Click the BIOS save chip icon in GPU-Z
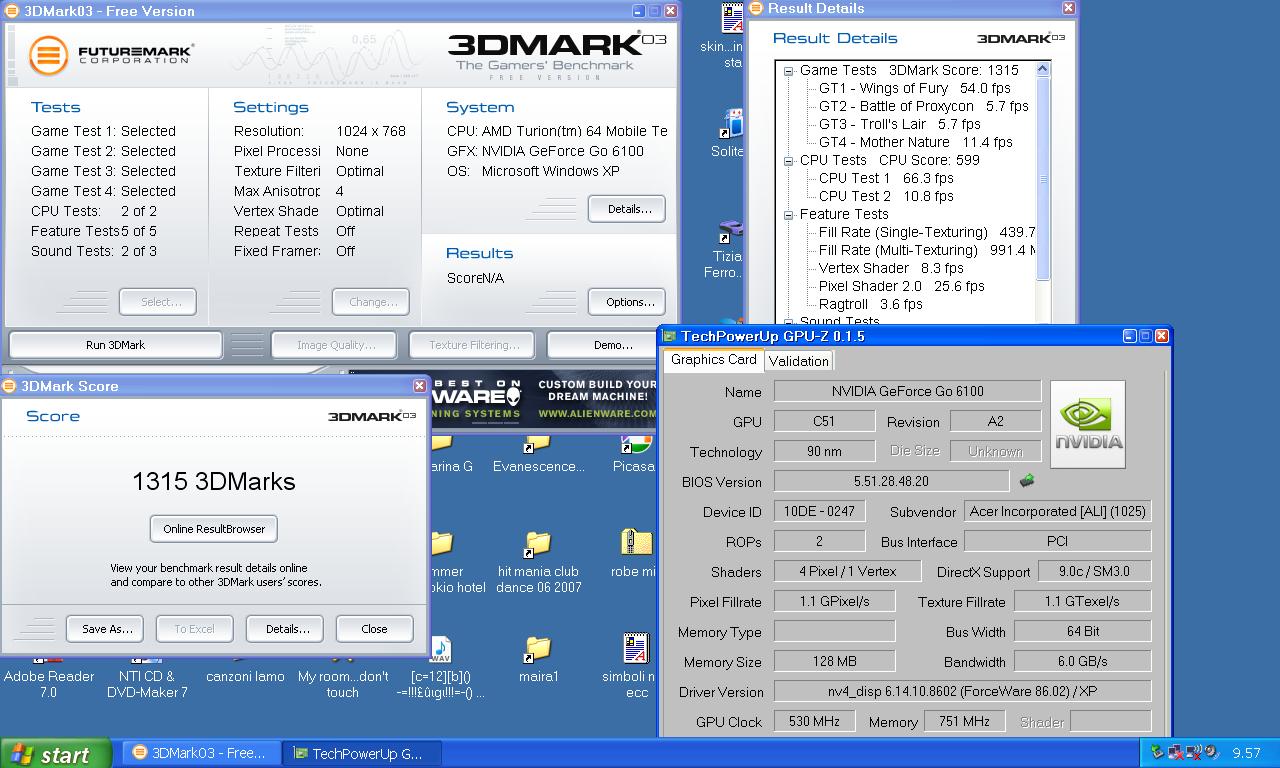 pyautogui.click(x=1026, y=481)
